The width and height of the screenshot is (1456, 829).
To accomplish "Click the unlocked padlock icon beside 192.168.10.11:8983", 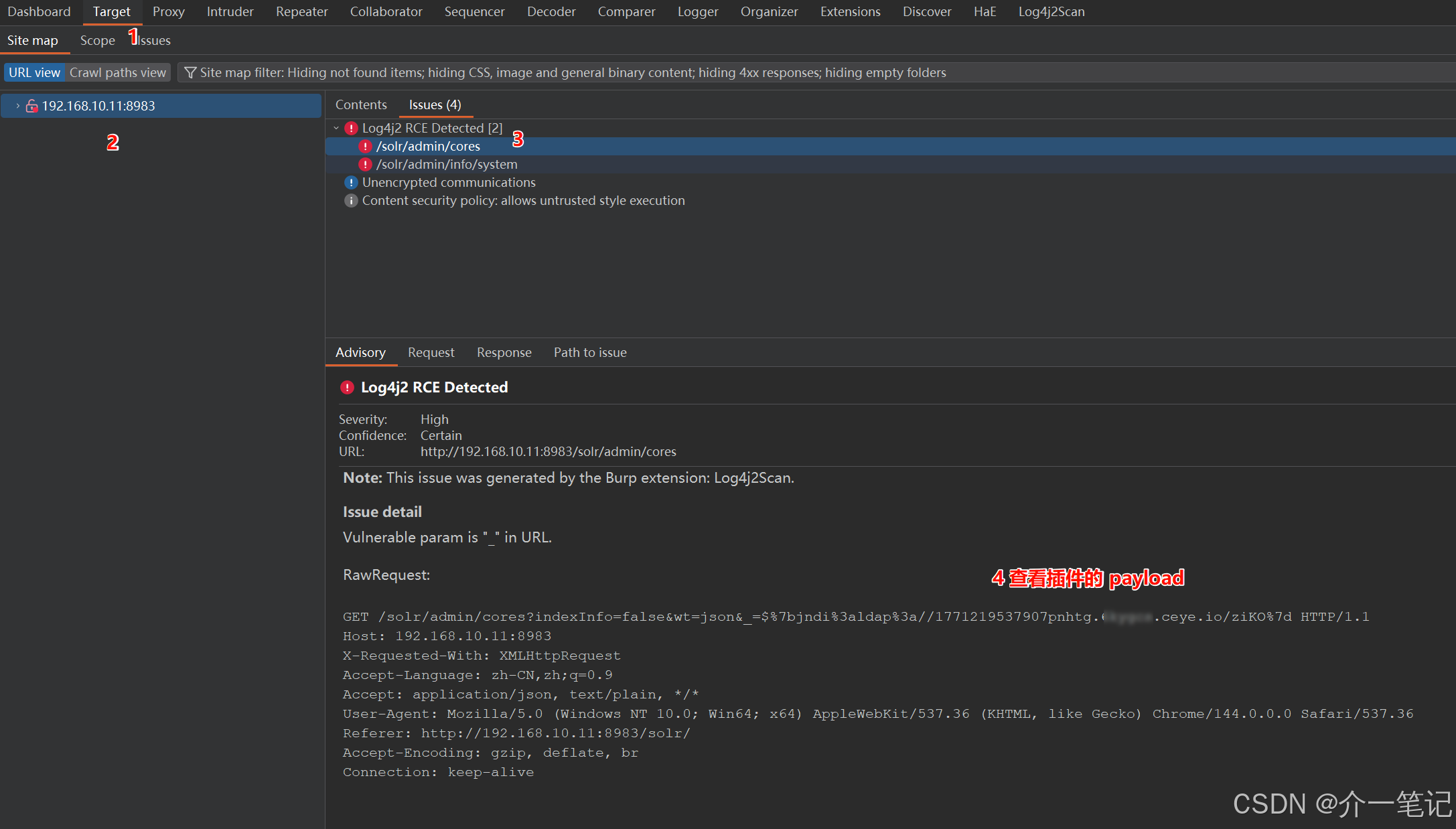I will tap(31, 106).
